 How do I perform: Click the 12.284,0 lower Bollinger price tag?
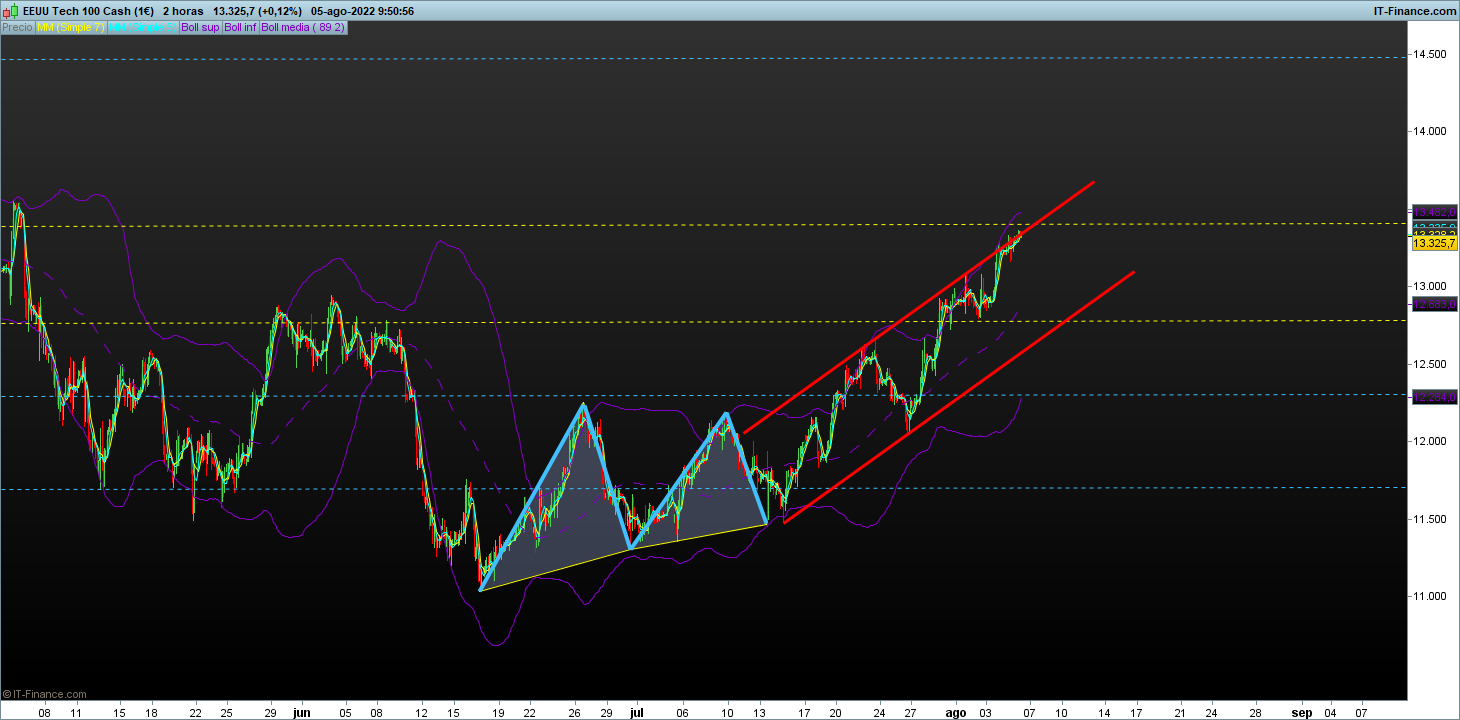1434,398
